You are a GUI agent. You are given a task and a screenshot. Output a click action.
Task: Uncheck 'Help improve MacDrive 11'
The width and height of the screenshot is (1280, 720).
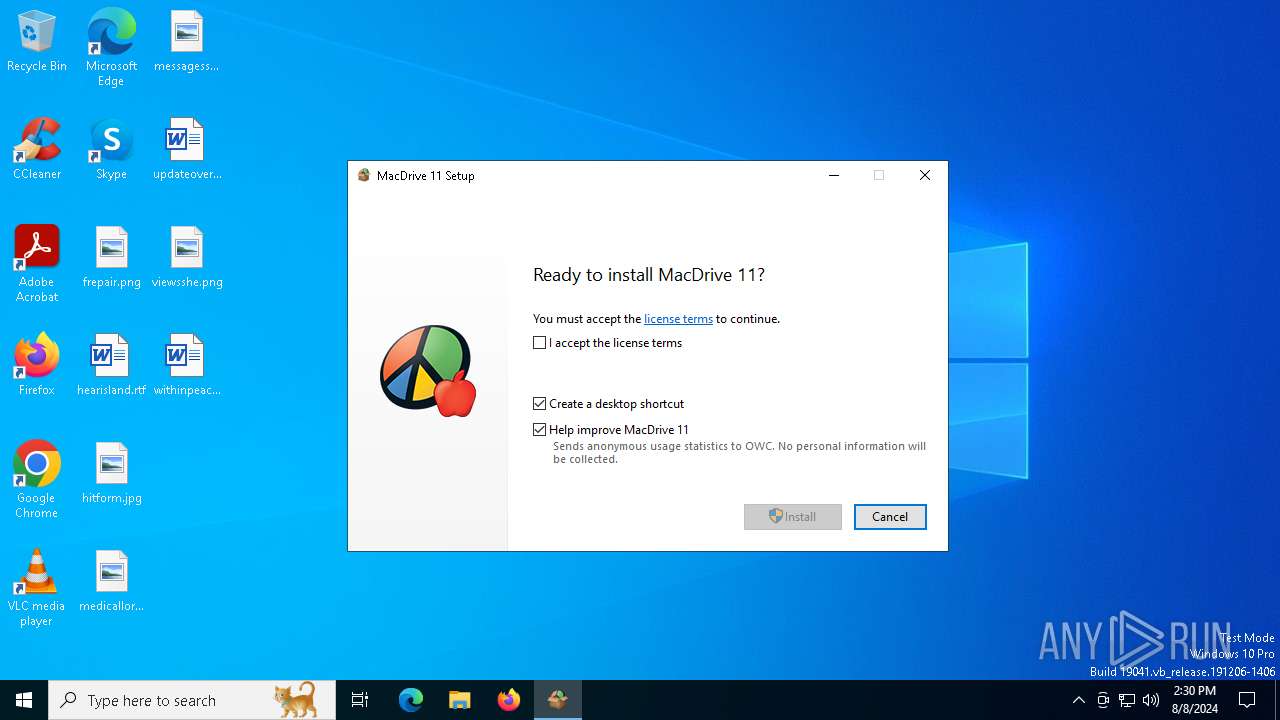[x=540, y=430]
